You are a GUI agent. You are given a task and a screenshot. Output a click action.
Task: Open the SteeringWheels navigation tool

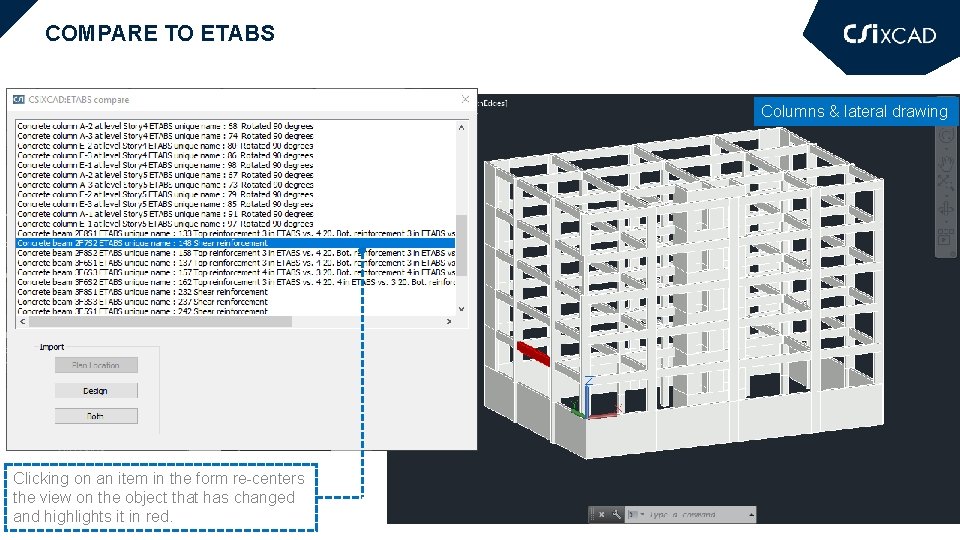tap(946, 136)
